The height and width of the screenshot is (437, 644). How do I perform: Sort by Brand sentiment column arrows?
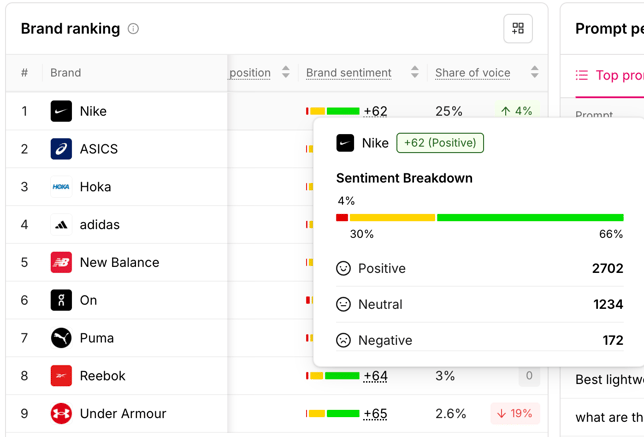pyautogui.click(x=415, y=72)
